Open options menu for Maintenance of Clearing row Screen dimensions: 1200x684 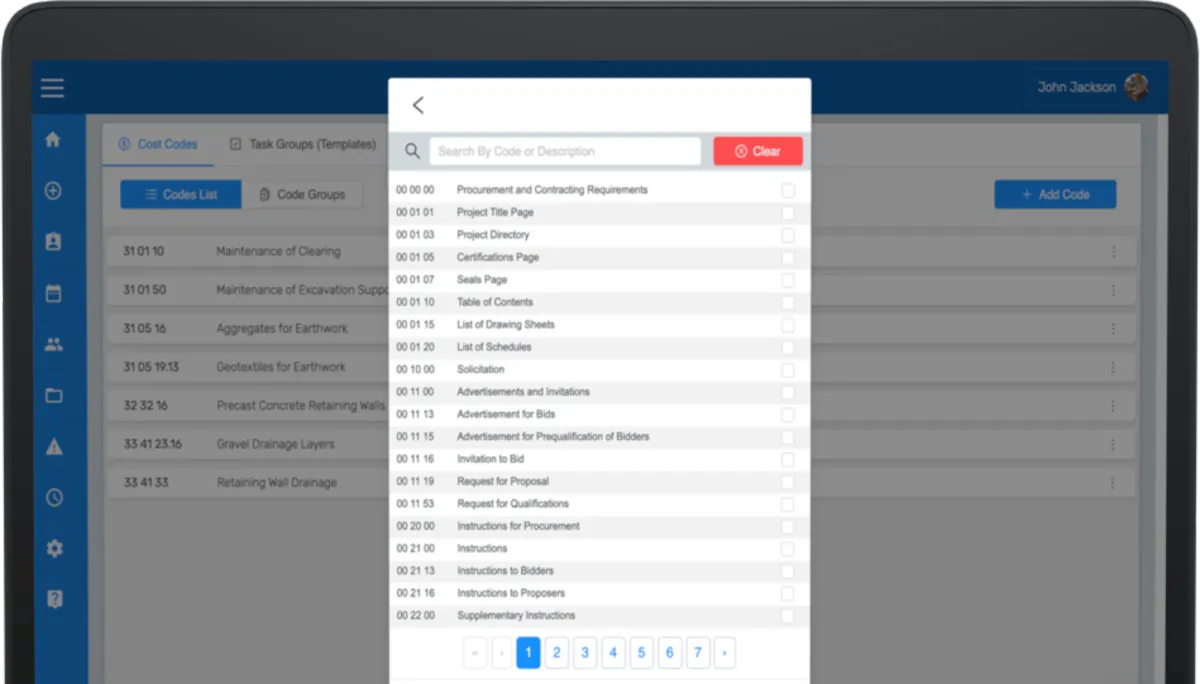point(1113,252)
